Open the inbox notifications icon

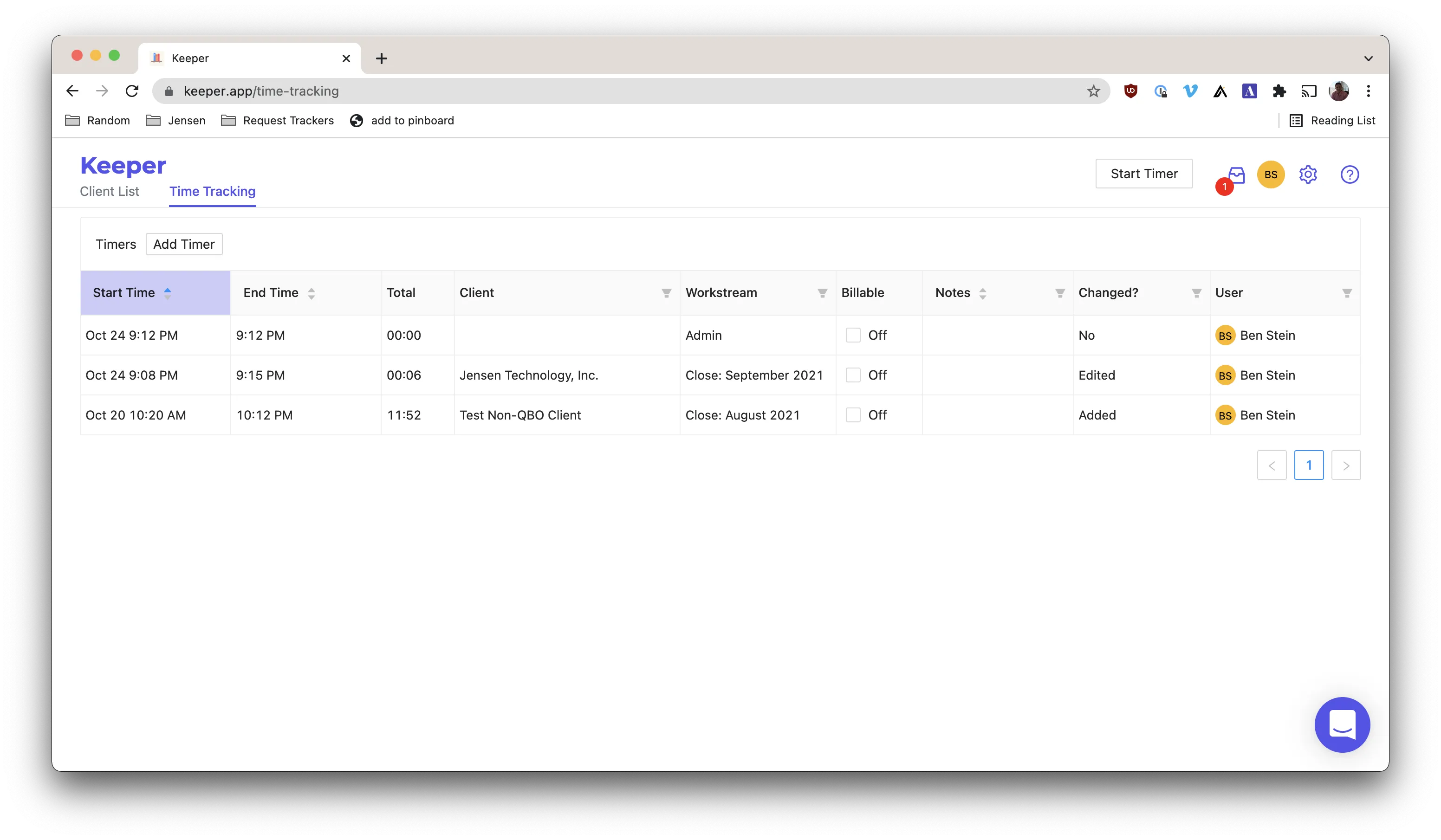1236,174
